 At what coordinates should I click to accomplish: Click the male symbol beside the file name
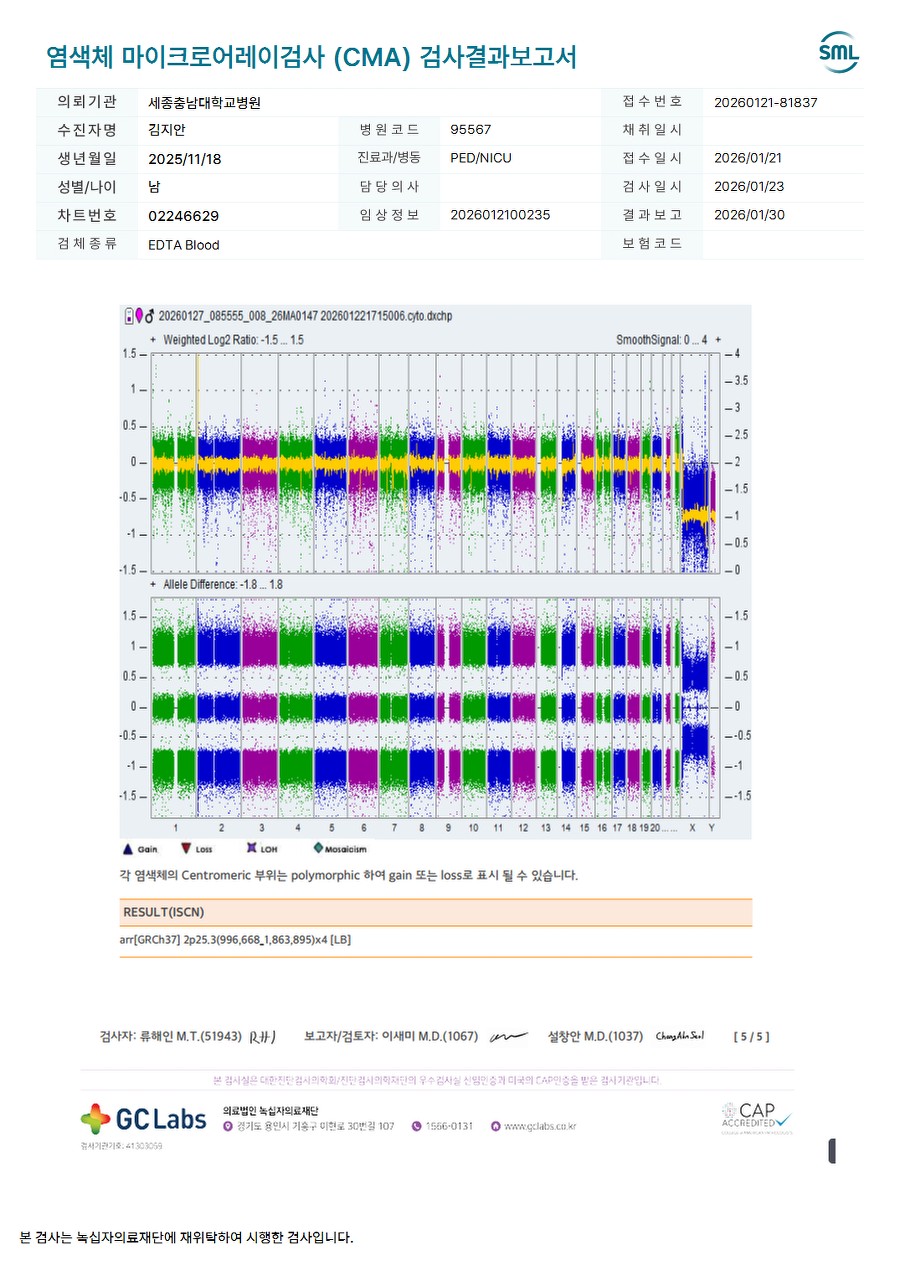(x=150, y=316)
